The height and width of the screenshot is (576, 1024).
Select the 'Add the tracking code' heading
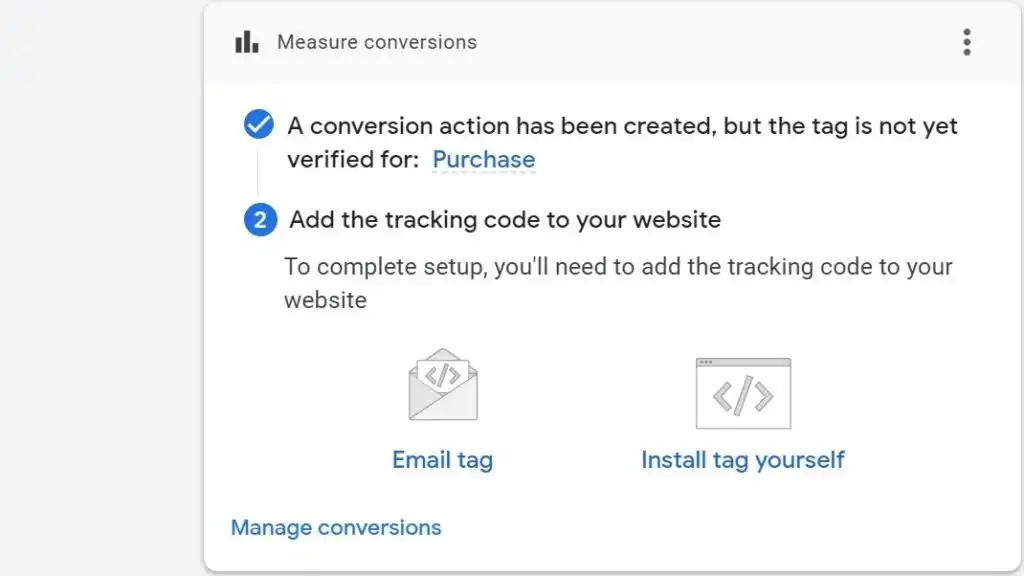pos(505,220)
